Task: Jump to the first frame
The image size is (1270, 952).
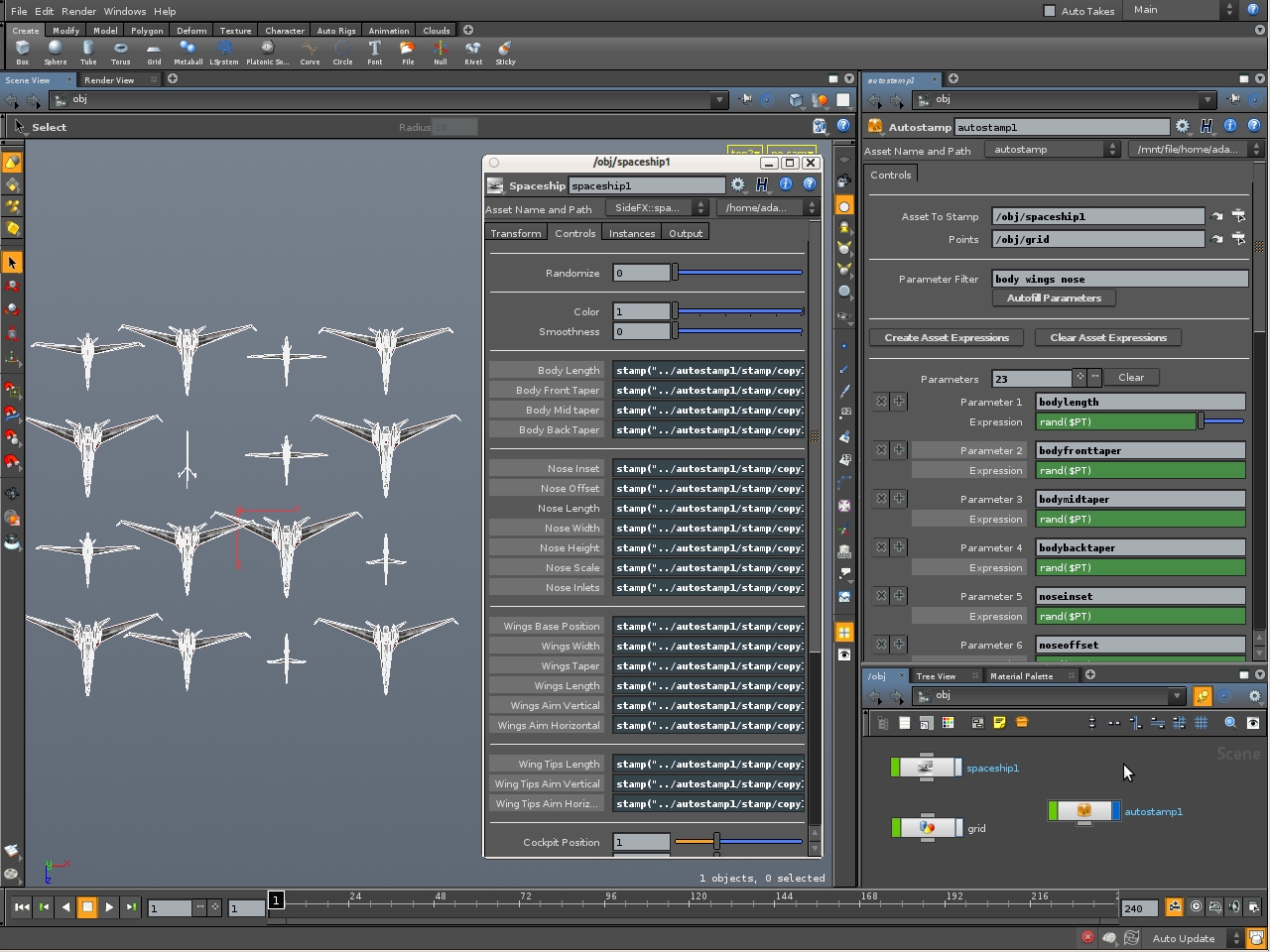Action: pos(22,906)
